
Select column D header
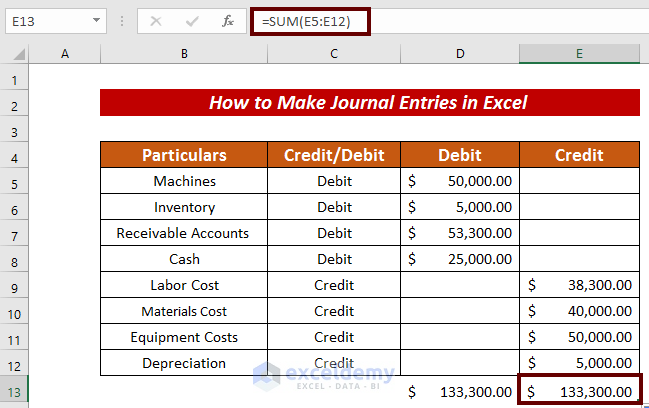pos(460,54)
